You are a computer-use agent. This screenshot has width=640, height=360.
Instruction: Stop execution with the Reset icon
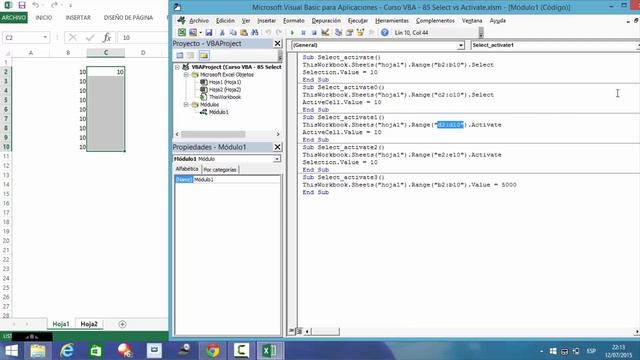click(314, 33)
